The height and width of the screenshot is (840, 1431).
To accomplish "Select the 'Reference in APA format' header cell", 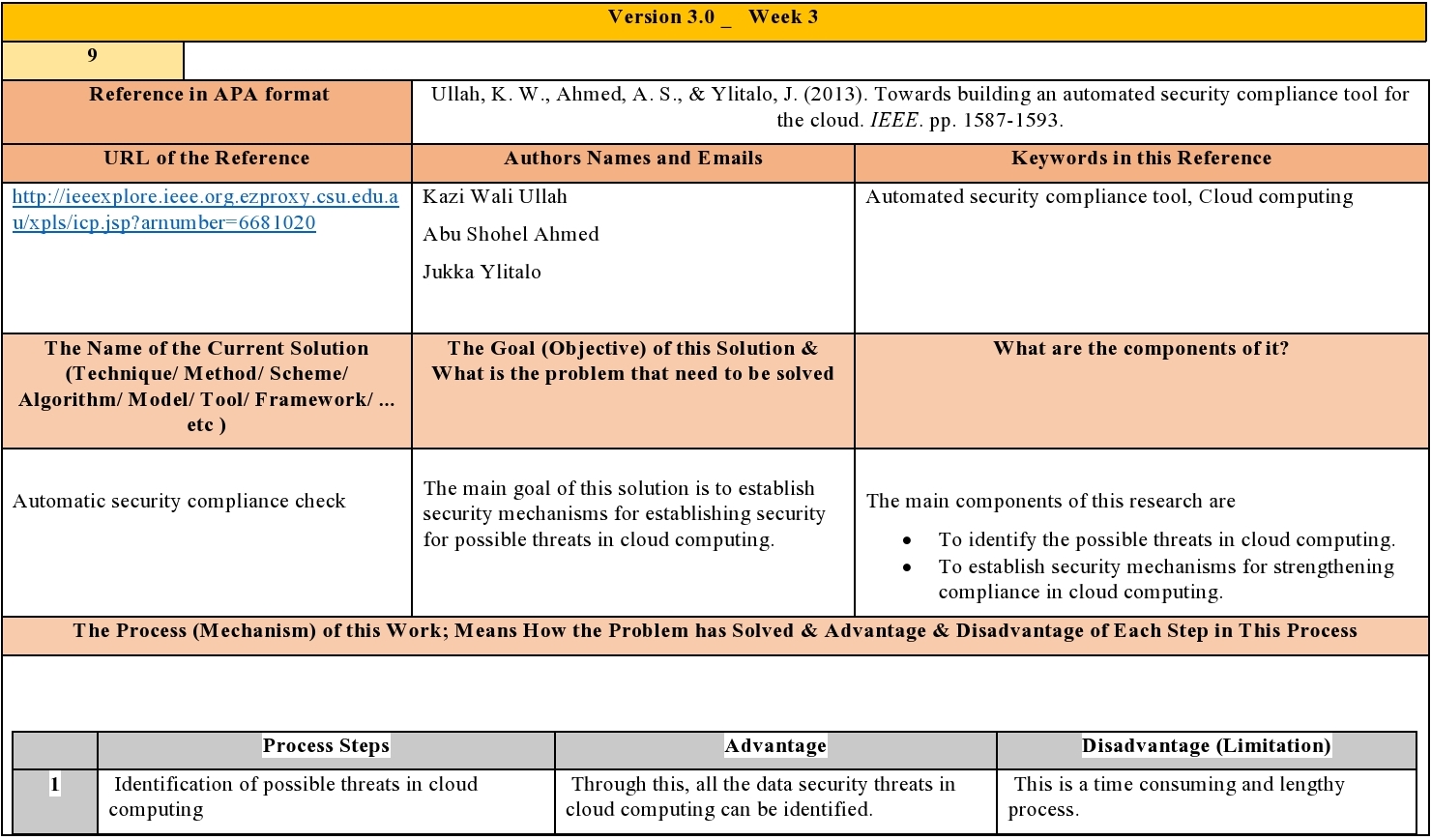I will (207, 95).
